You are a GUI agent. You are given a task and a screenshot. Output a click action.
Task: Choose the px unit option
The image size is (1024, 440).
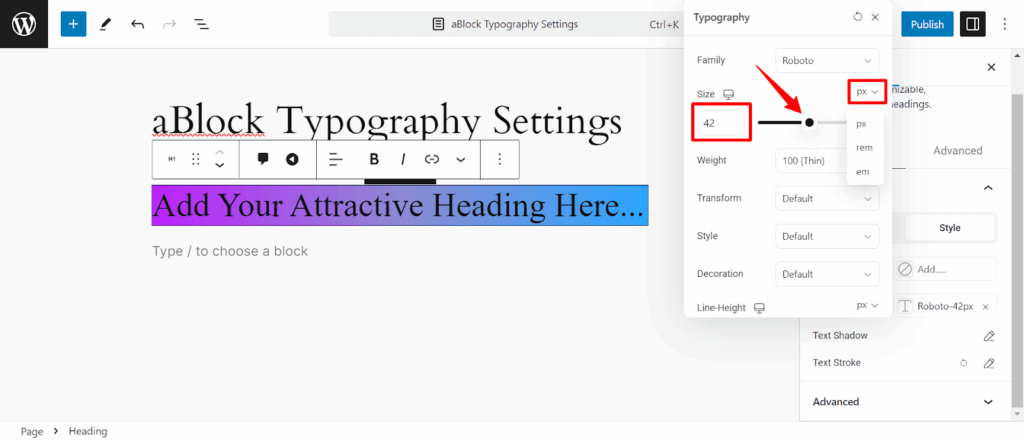coord(861,123)
